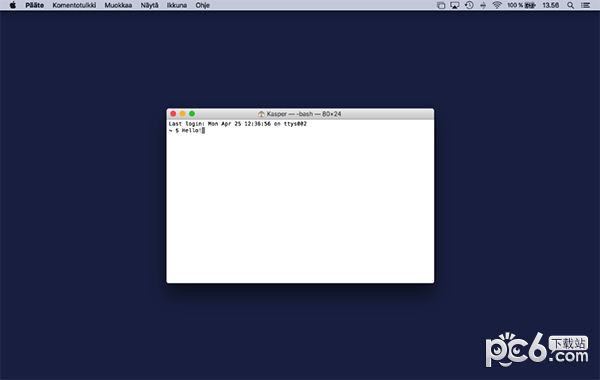
Task: Open the Muokkaa menu
Action: pos(118,5)
